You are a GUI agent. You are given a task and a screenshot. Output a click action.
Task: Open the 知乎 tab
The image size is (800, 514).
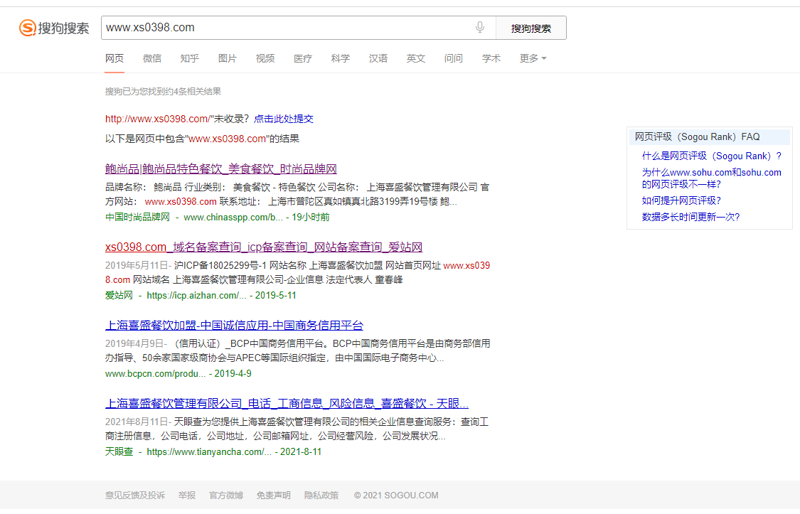point(190,58)
